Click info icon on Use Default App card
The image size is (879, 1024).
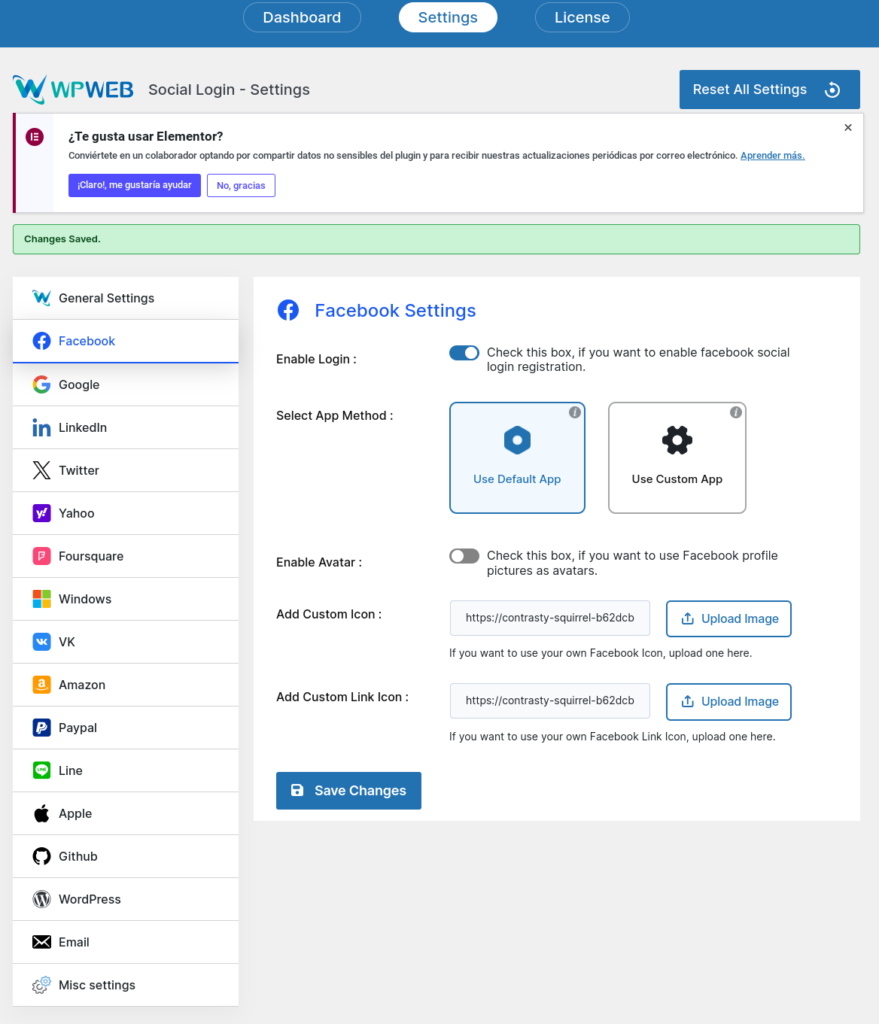pyautogui.click(x=575, y=412)
